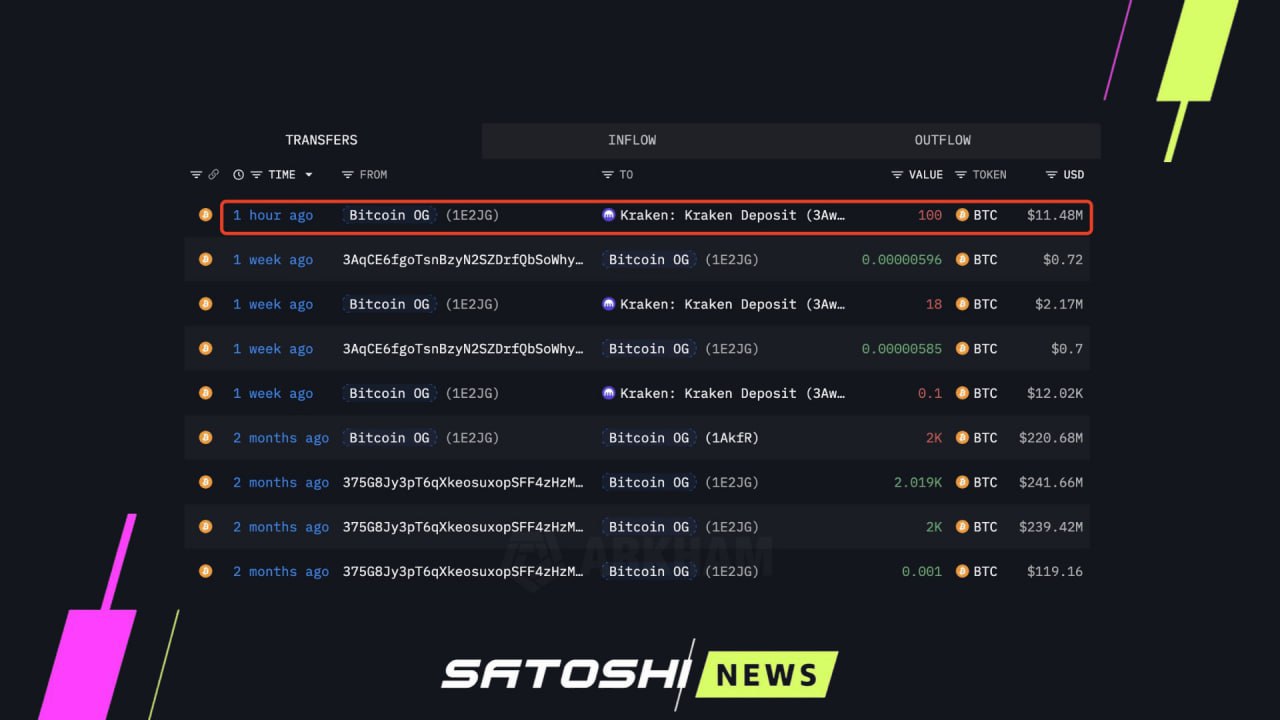
Task: Open Bitcoin OG sender in first row
Action: (389, 215)
